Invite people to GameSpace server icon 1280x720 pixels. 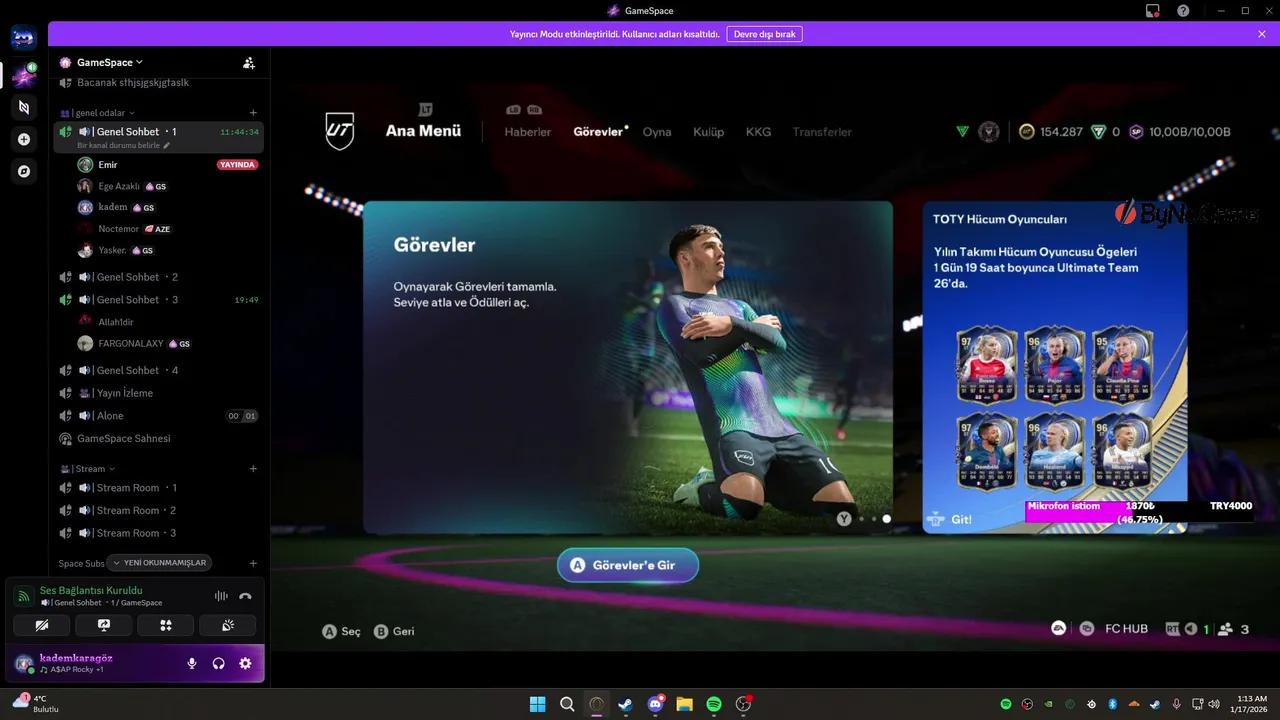(249, 62)
